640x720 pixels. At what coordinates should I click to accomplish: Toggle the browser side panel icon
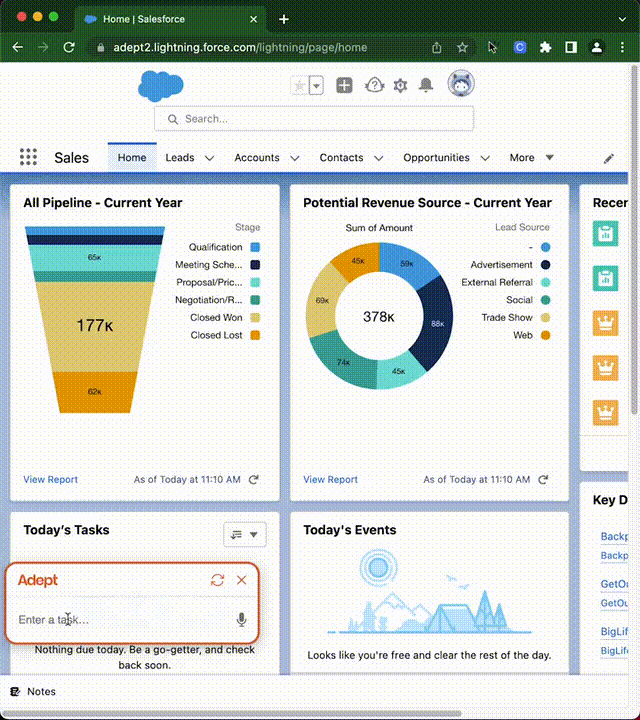pyautogui.click(x=571, y=47)
